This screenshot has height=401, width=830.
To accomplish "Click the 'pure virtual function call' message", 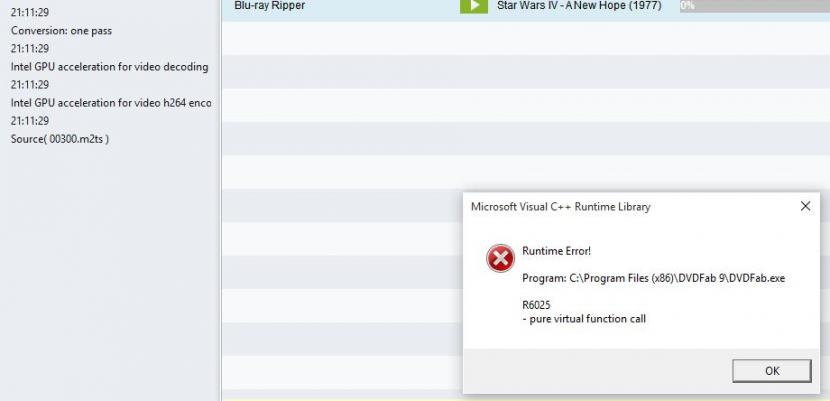I will tap(584, 319).
